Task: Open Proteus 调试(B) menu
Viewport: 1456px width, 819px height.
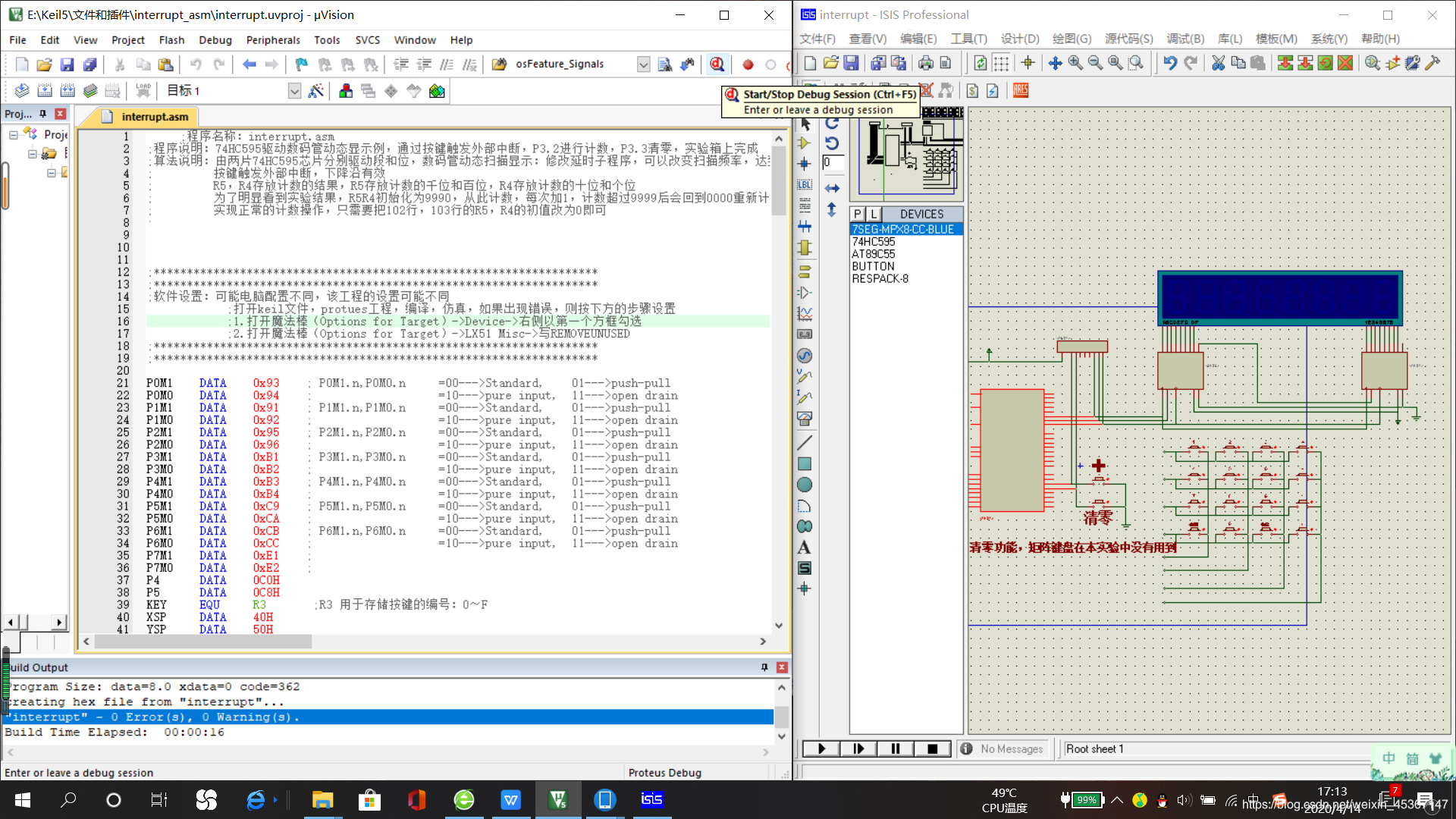Action: [1185, 39]
